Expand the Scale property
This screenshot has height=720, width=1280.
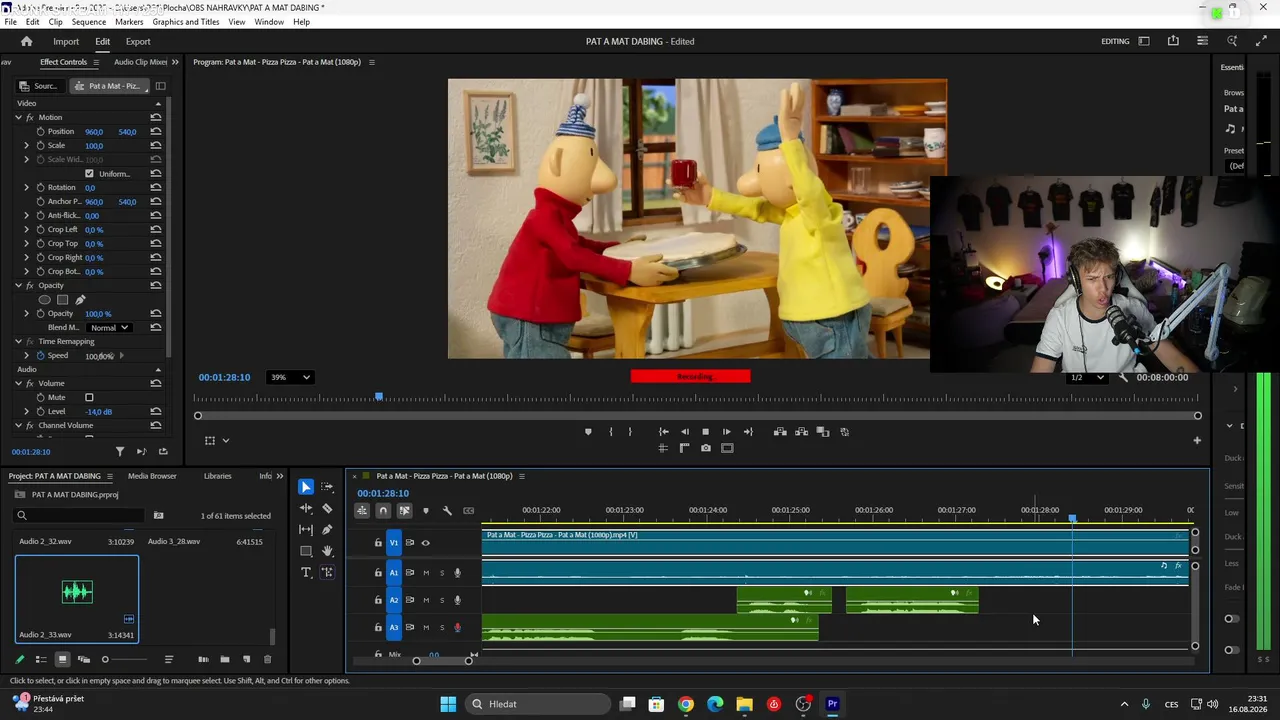[27, 145]
